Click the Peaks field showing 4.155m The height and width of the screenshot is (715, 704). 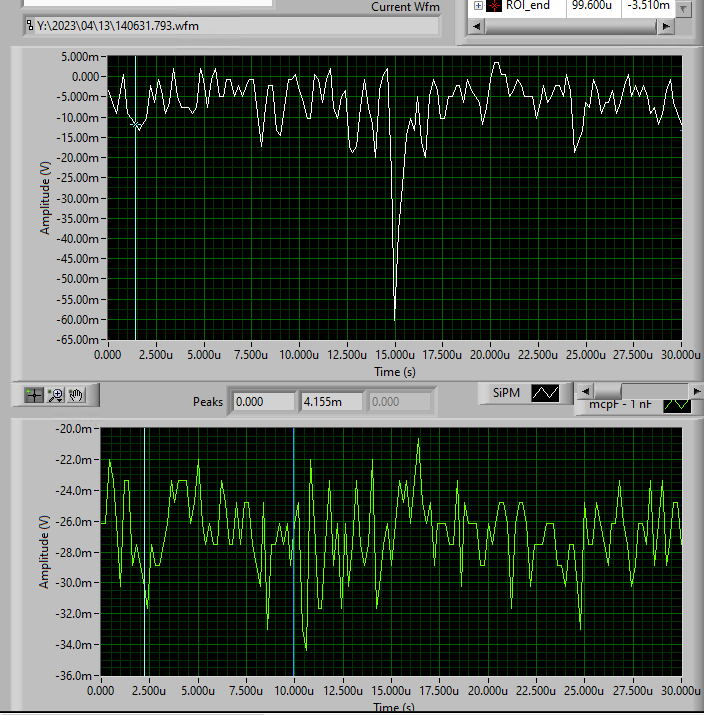click(x=331, y=402)
